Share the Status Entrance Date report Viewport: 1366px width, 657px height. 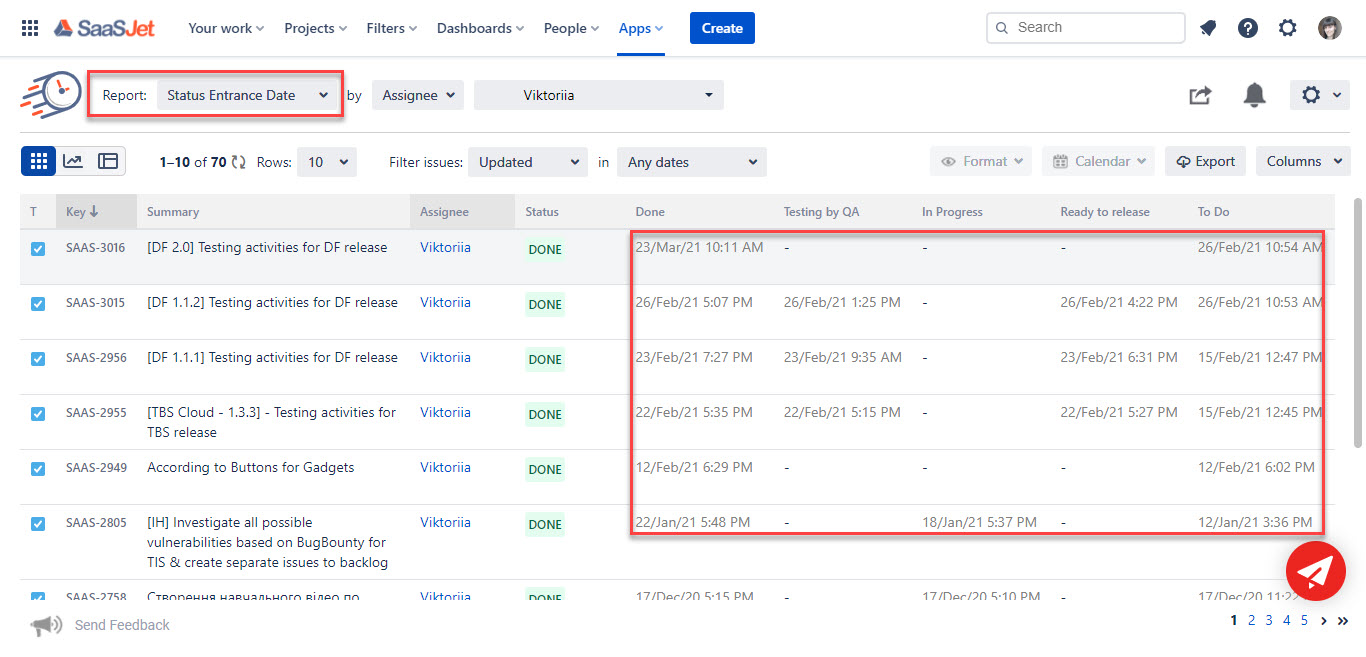[x=1199, y=94]
